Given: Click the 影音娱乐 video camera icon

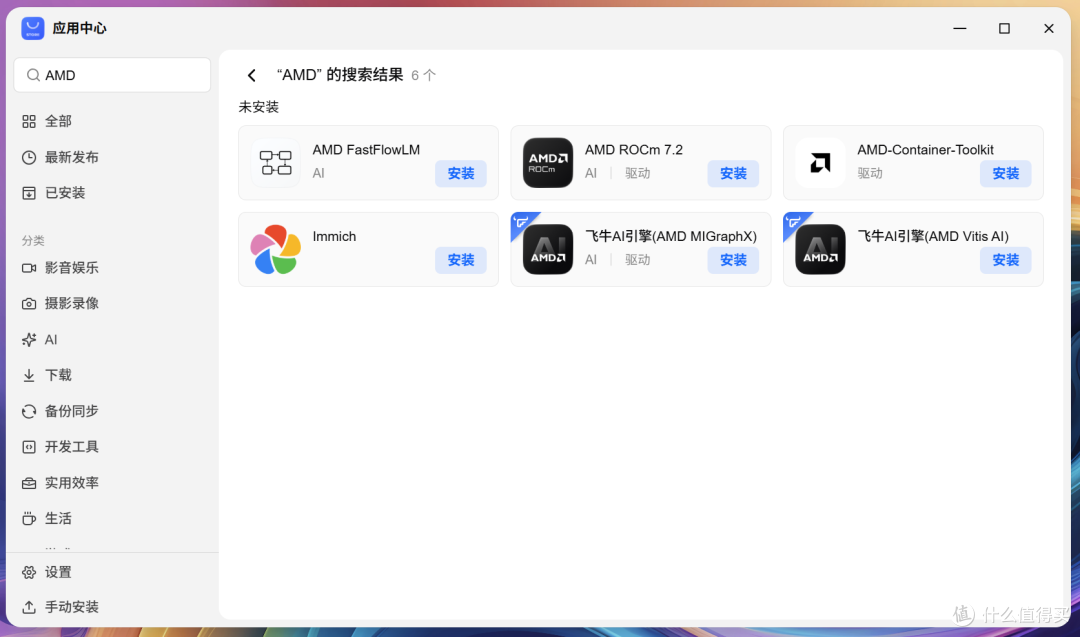Looking at the screenshot, I should click(29, 268).
